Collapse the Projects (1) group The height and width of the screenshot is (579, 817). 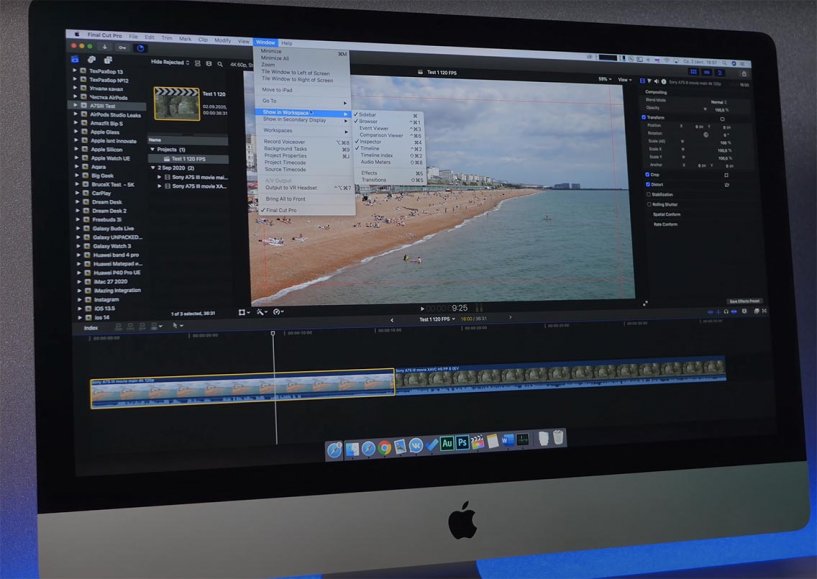[153, 149]
